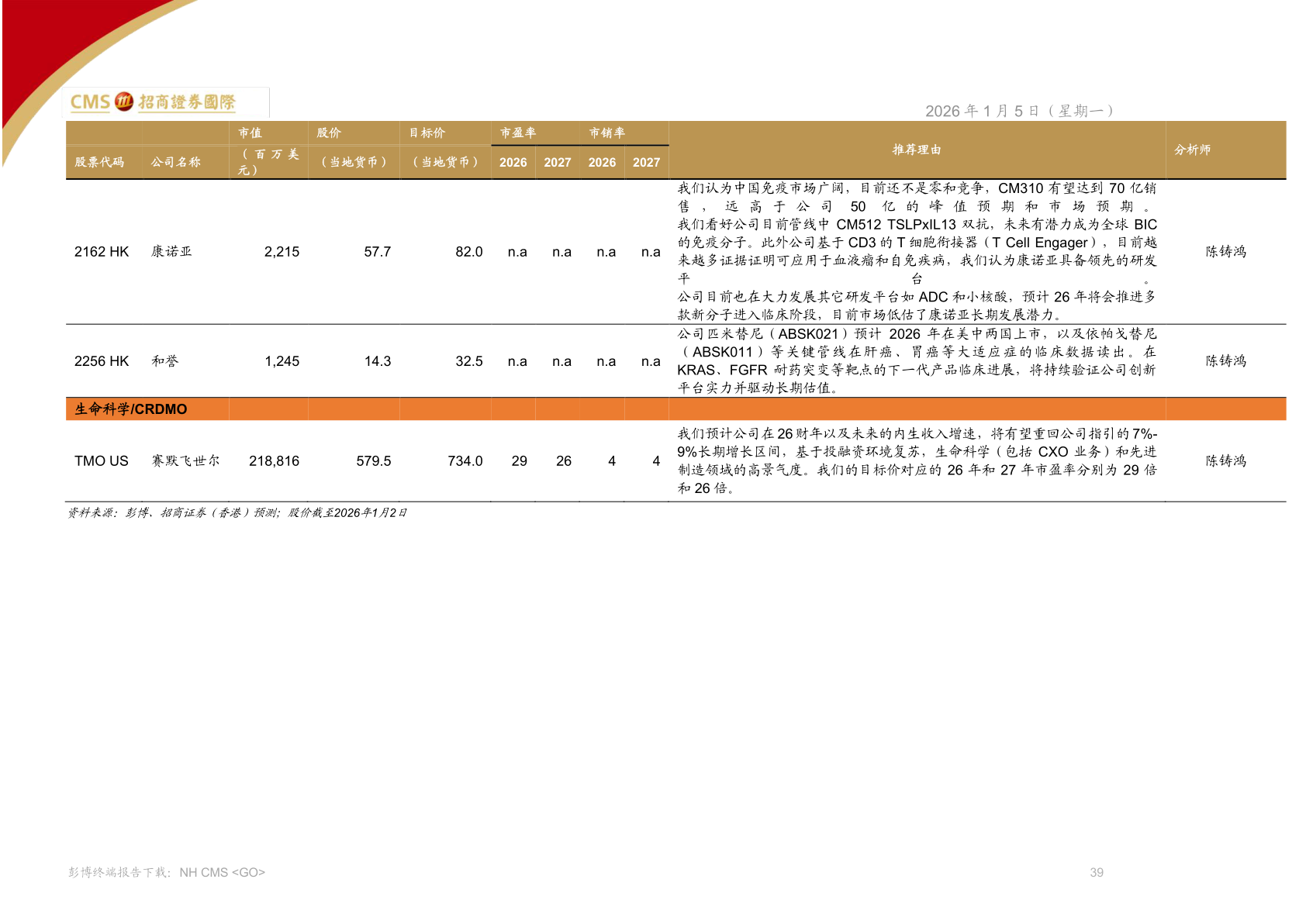The height and width of the screenshot is (924, 1306).
Task: Select the report date 2026年1月5日
Action: tap(1019, 111)
